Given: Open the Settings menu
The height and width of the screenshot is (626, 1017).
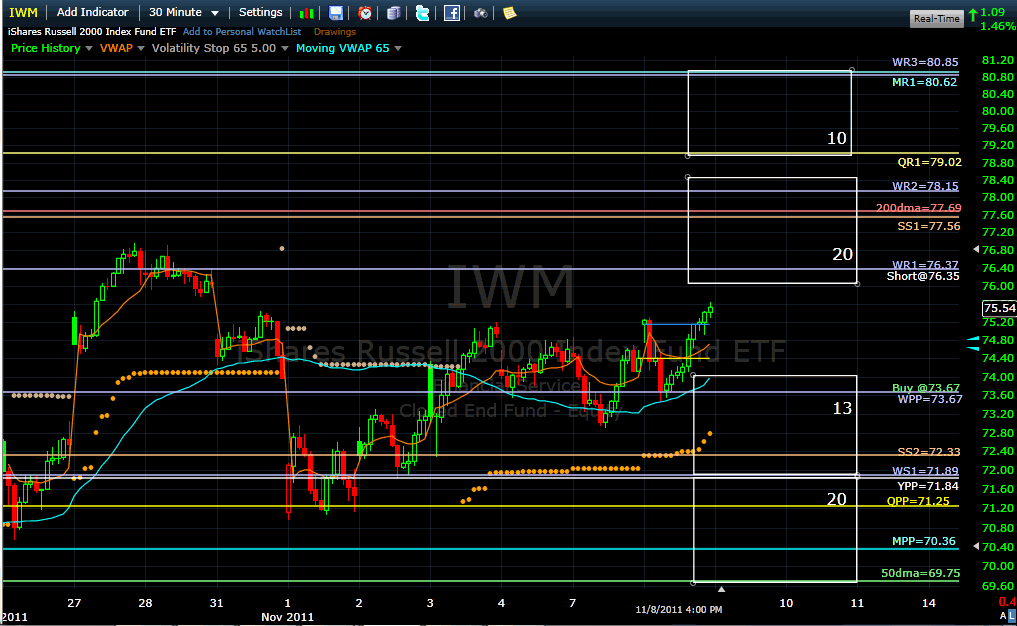Looking at the screenshot, I should click(x=260, y=12).
